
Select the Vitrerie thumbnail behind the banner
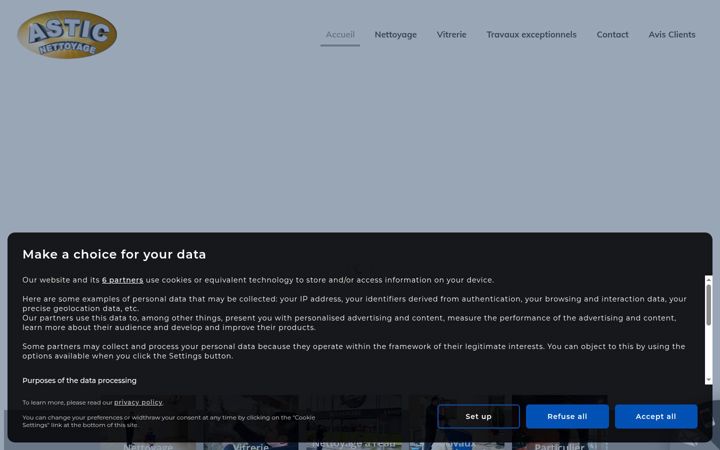tap(251, 422)
